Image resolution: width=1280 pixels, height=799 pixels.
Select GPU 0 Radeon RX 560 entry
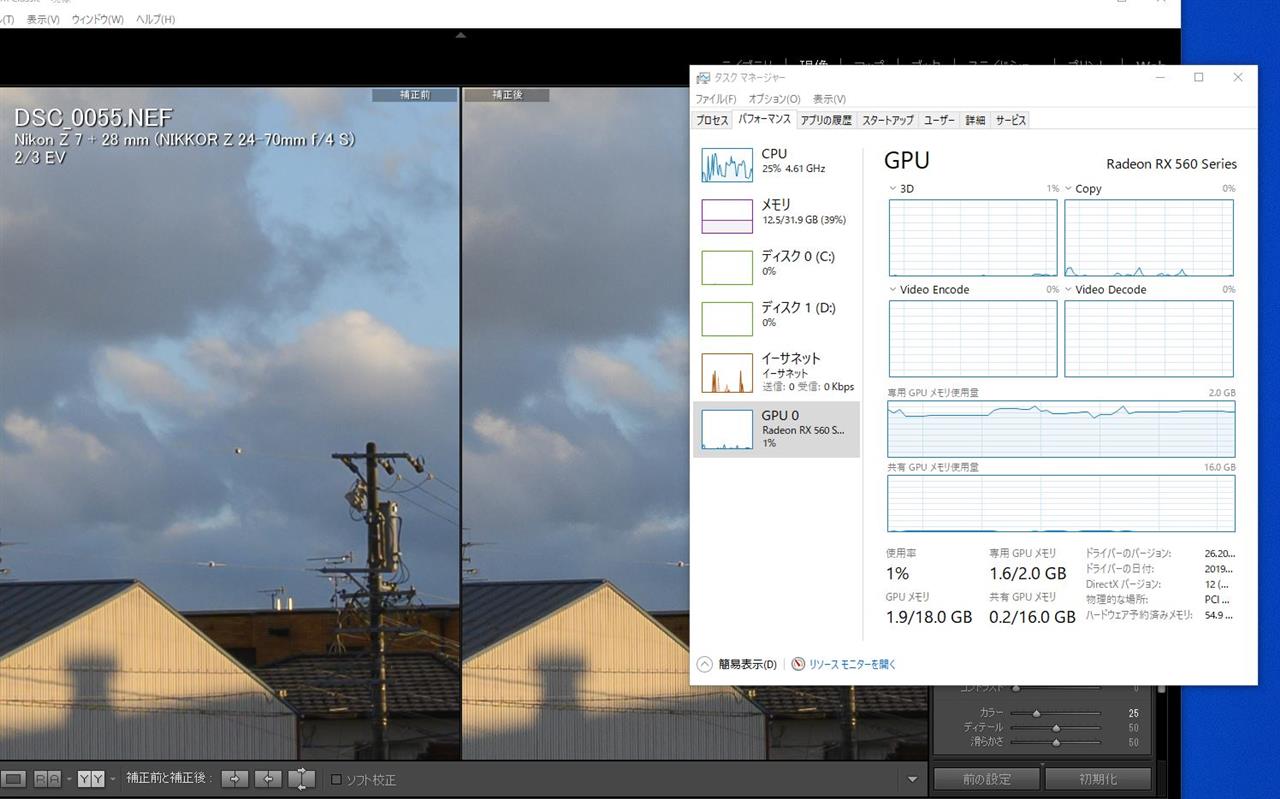776,429
